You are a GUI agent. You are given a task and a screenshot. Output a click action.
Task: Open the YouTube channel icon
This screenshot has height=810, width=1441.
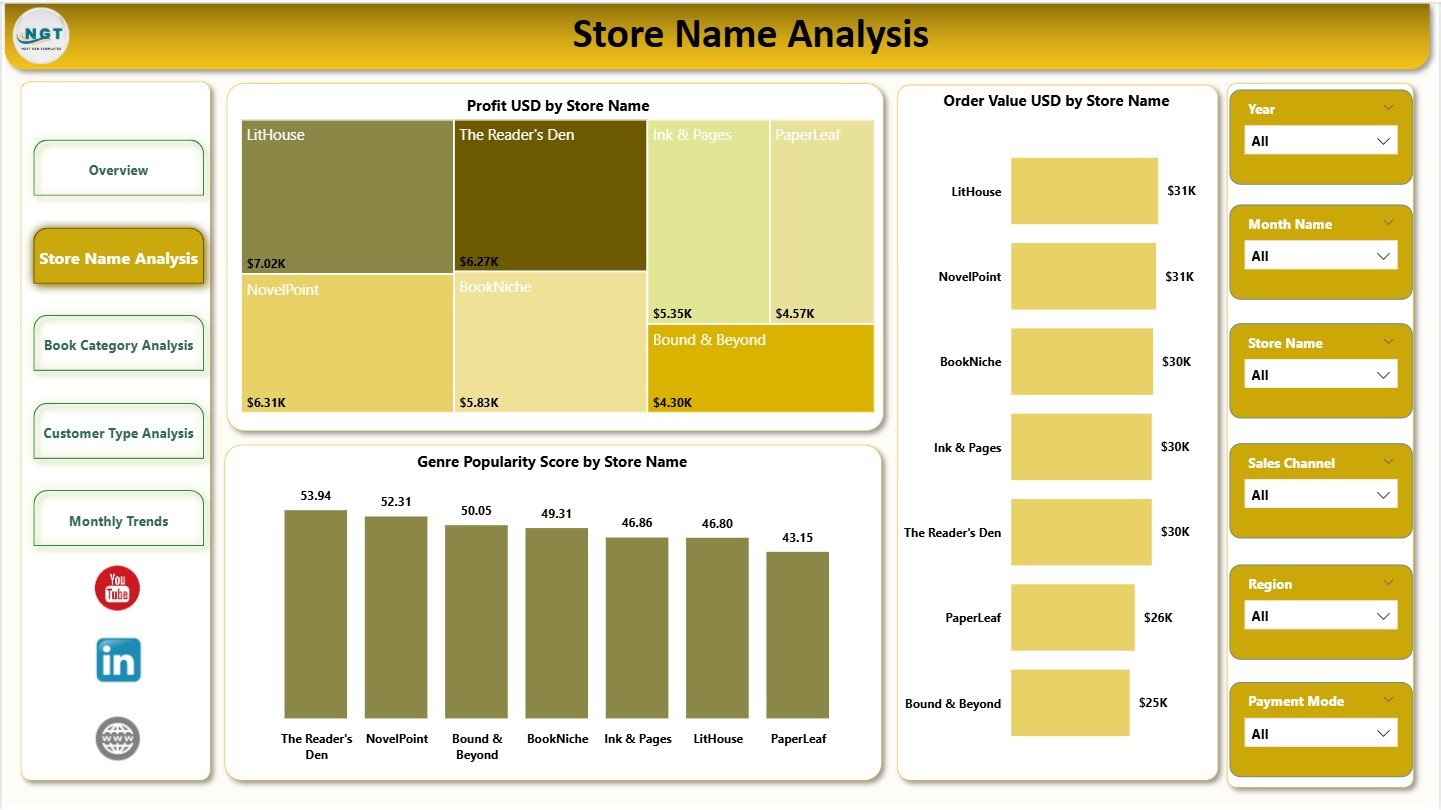[x=117, y=590]
